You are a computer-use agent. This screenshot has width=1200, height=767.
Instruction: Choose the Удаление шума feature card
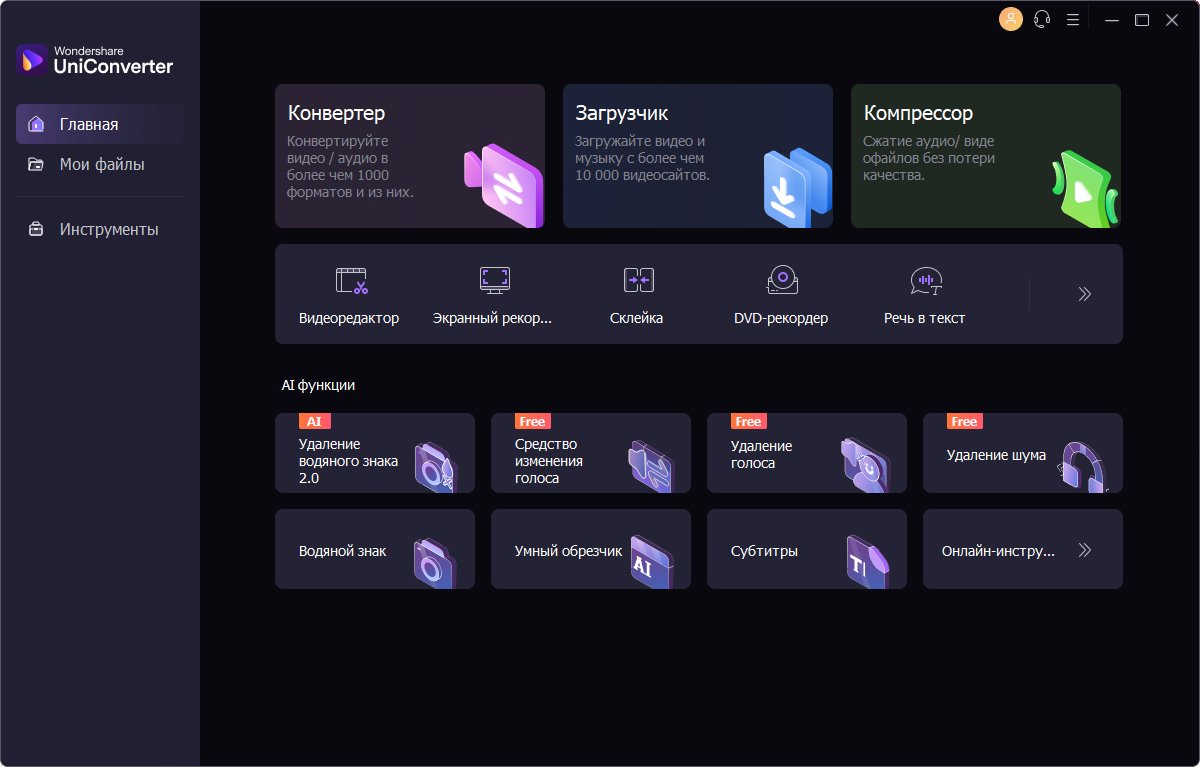click(x=1023, y=453)
